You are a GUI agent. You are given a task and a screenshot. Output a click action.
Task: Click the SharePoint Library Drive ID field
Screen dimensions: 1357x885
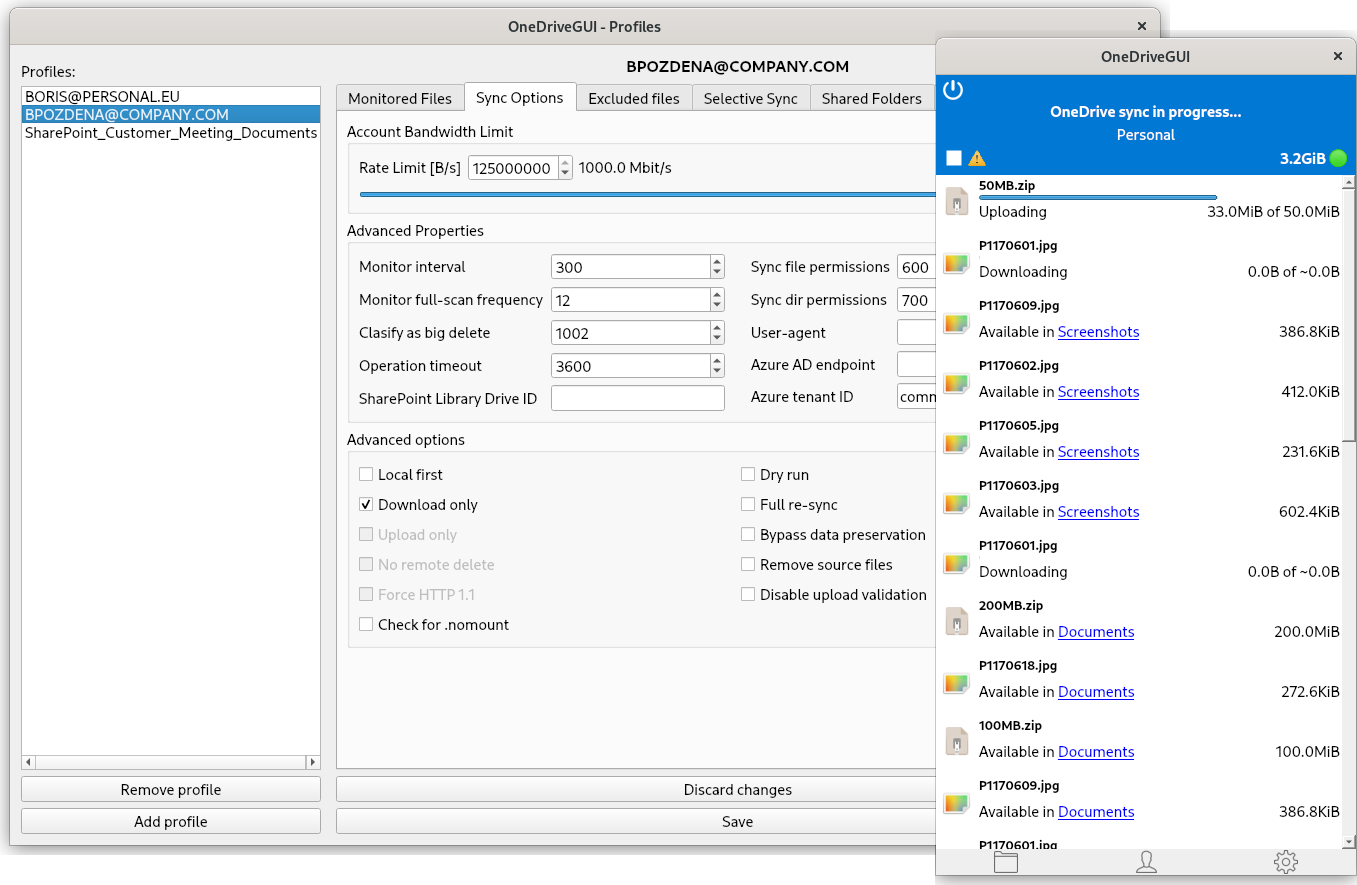[x=638, y=398]
